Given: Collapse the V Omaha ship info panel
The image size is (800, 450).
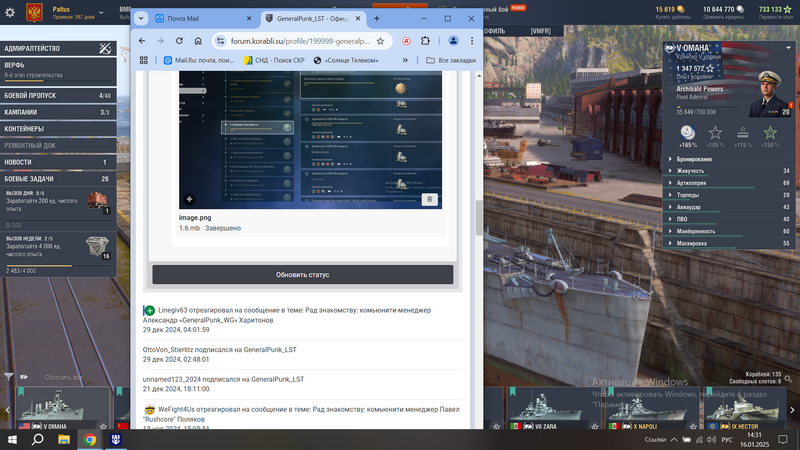Looking at the screenshot, I should coord(788,47).
